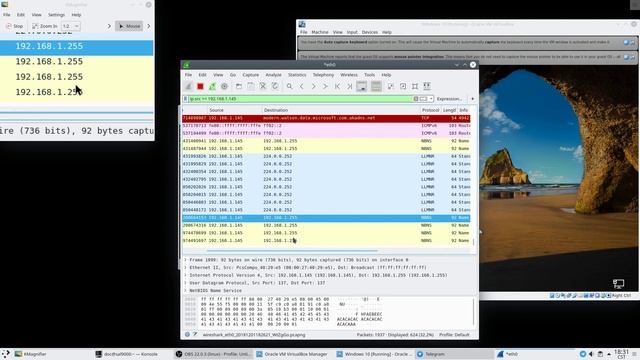Close the capture file toolbar icon
Screen dimensions: 640x360
[263, 86]
